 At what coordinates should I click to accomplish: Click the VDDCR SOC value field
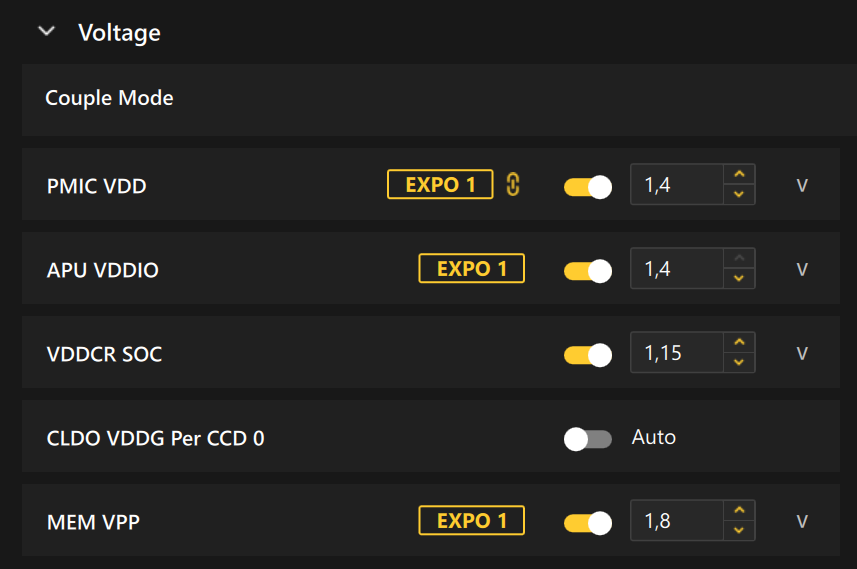point(676,353)
